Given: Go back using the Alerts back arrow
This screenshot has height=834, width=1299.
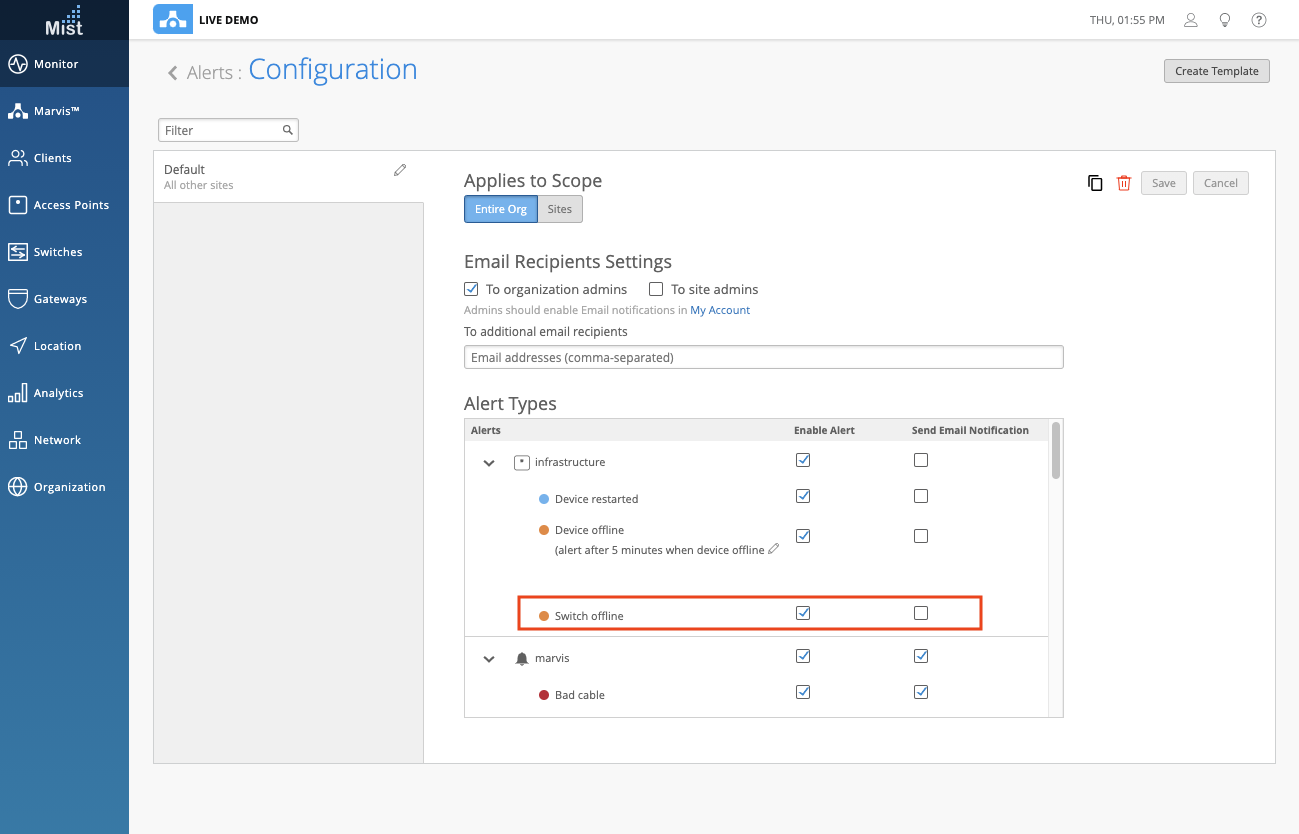Looking at the screenshot, I should click(x=173, y=72).
